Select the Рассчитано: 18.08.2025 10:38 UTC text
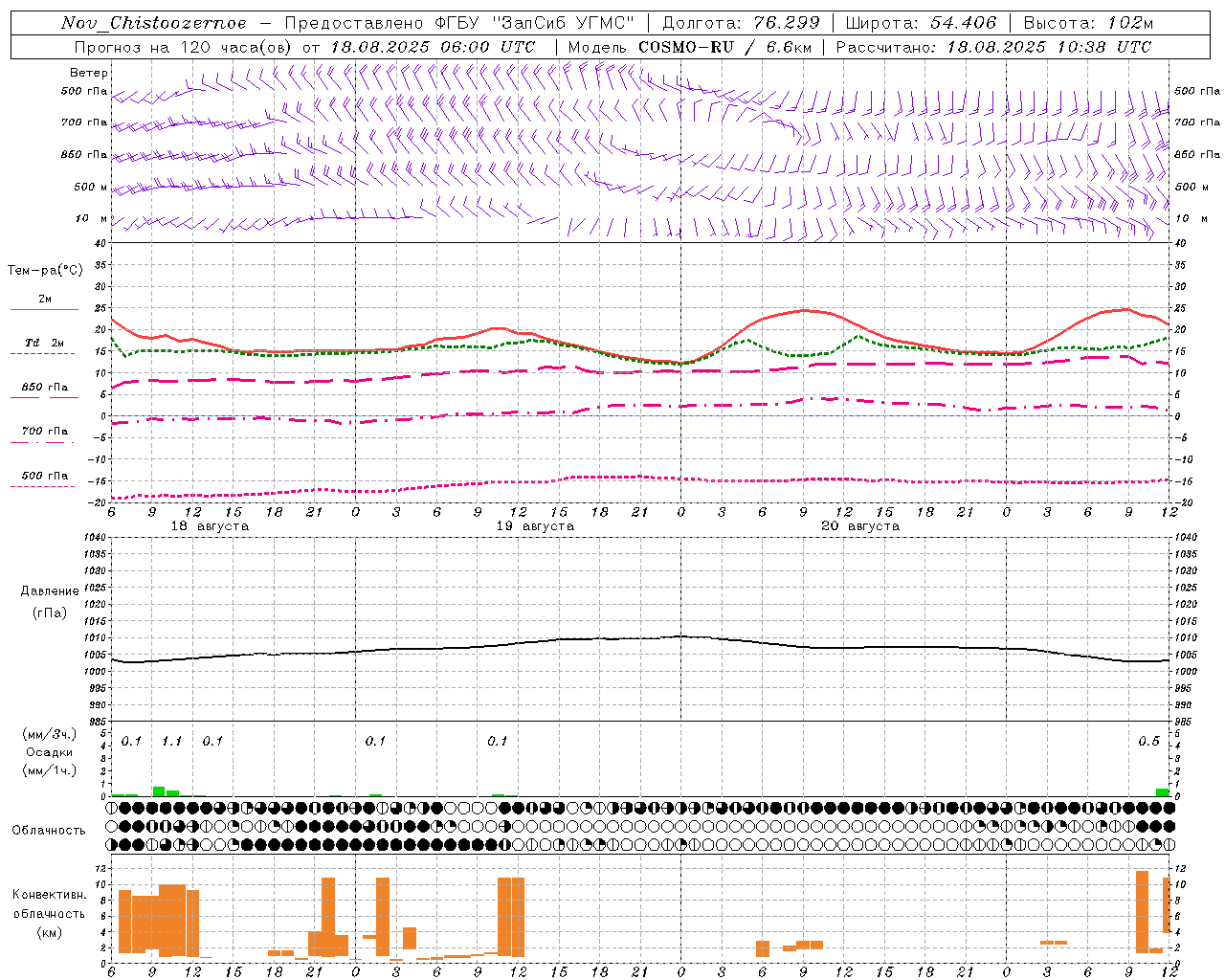1225x980 pixels. click(993, 47)
